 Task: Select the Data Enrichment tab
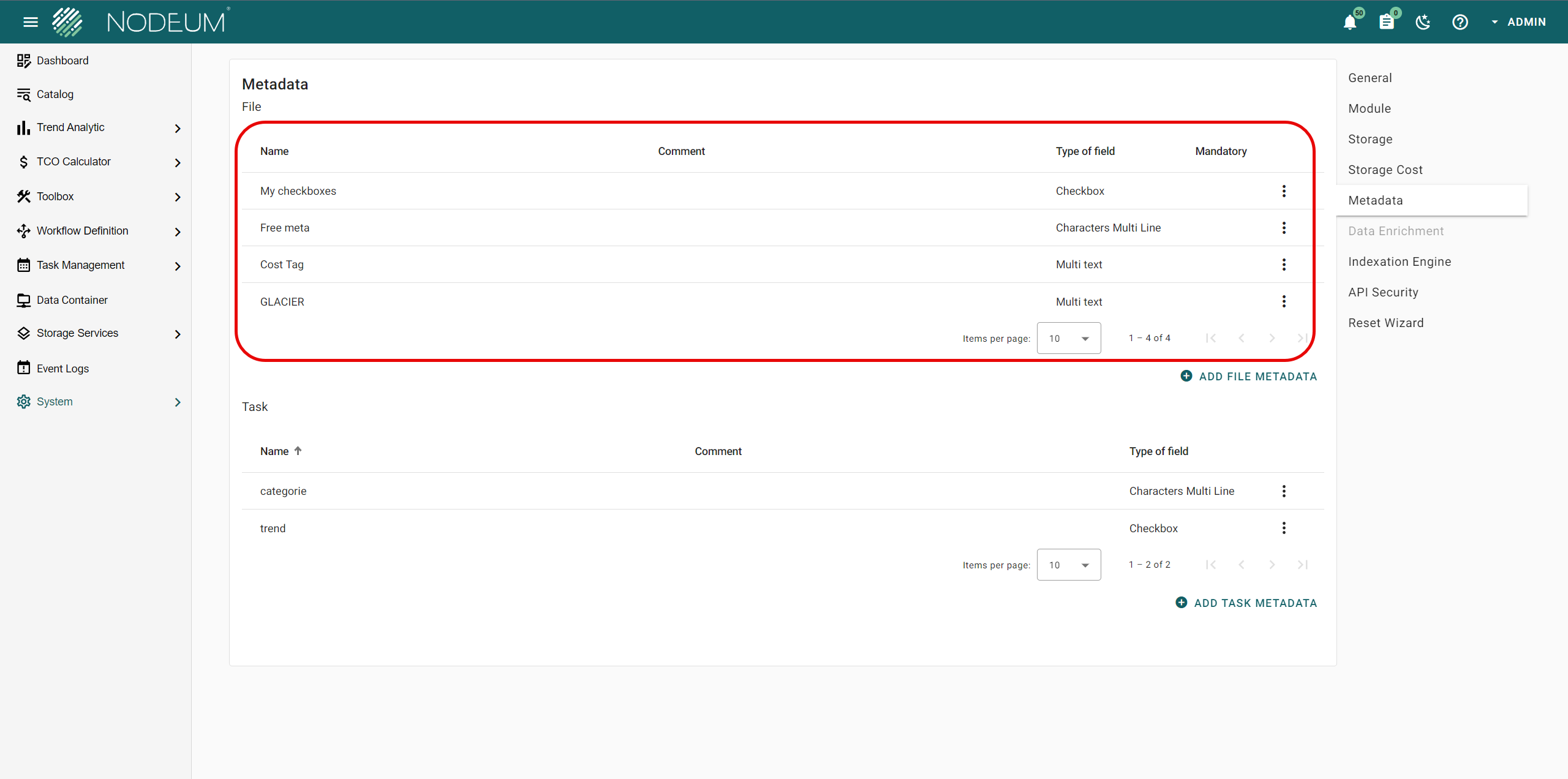point(1396,231)
